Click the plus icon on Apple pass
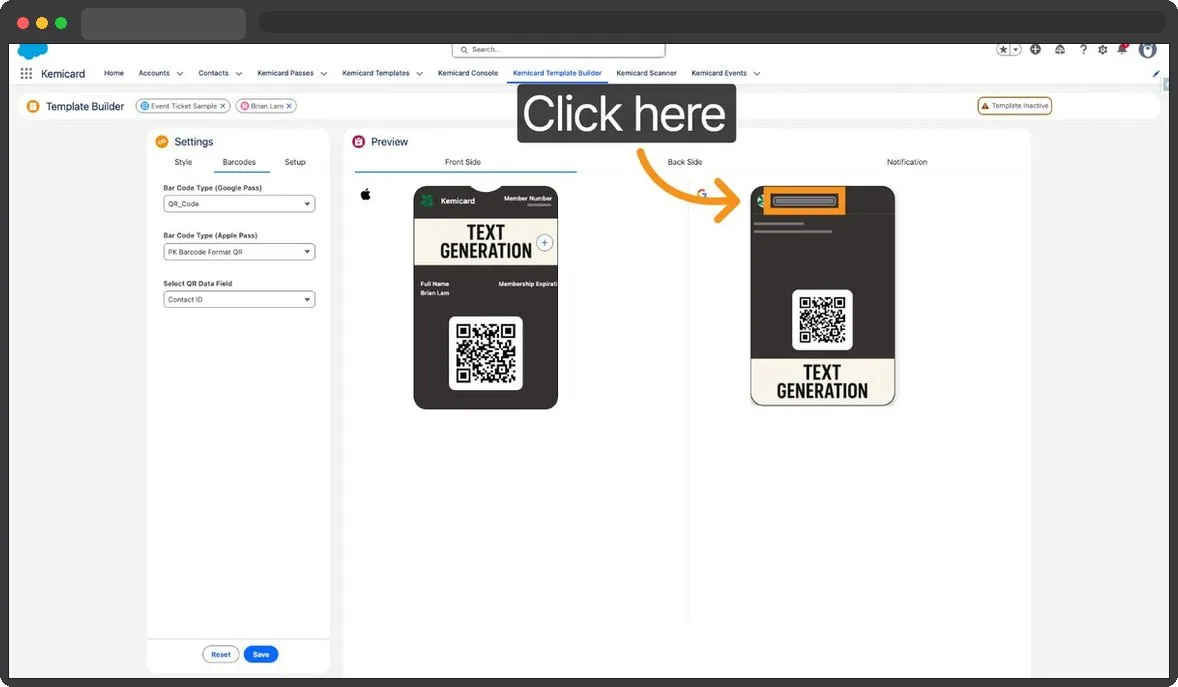The image size is (1178, 687). point(545,243)
